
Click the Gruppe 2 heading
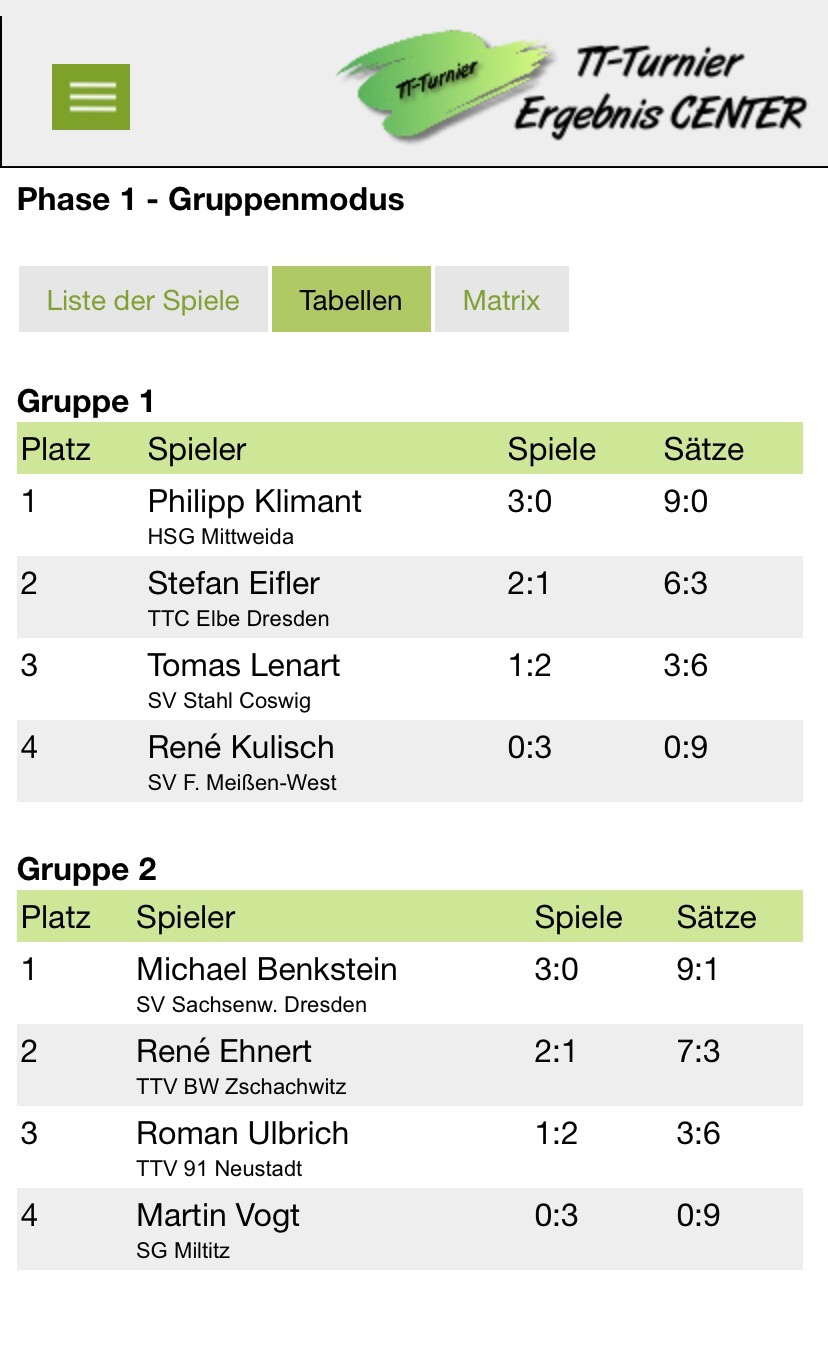(x=87, y=869)
